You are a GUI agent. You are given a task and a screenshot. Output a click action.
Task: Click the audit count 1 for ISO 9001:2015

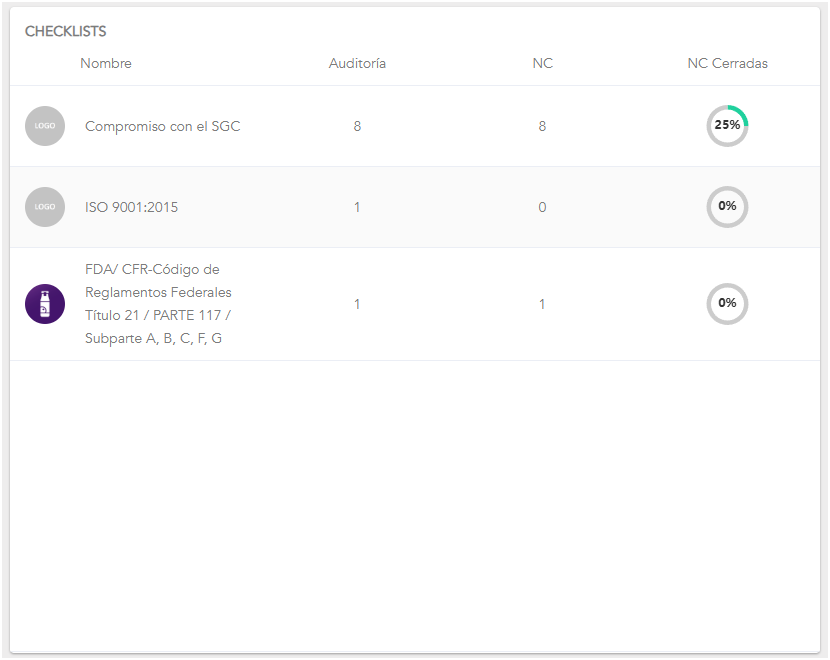[357, 207]
